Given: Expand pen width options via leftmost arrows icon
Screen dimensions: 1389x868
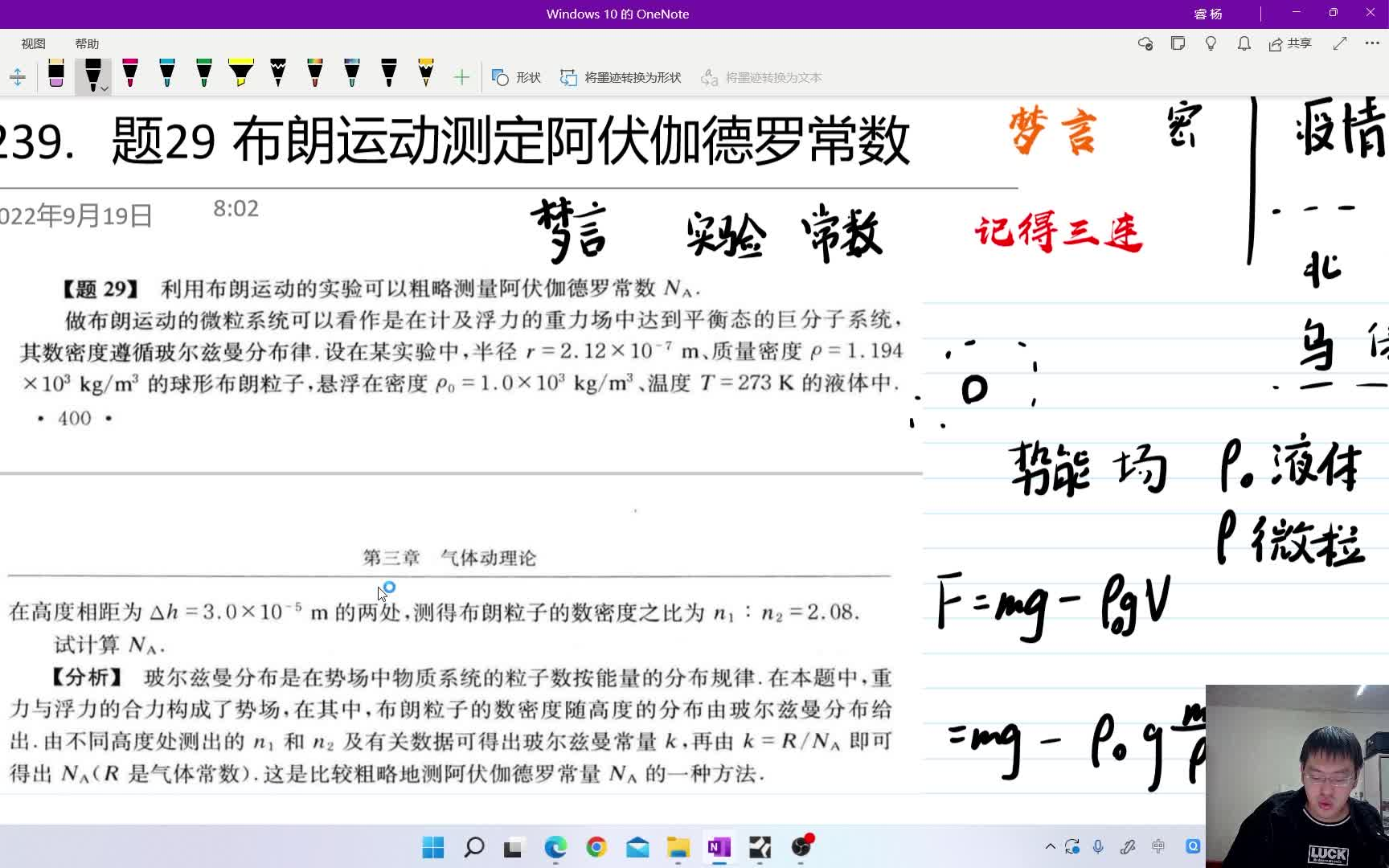Looking at the screenshot, I should click(x=18, y=76).
